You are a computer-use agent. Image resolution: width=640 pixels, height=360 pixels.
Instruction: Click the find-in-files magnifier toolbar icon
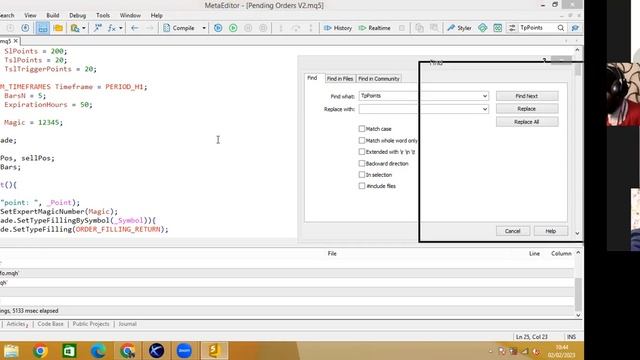(x=75, y=28)
